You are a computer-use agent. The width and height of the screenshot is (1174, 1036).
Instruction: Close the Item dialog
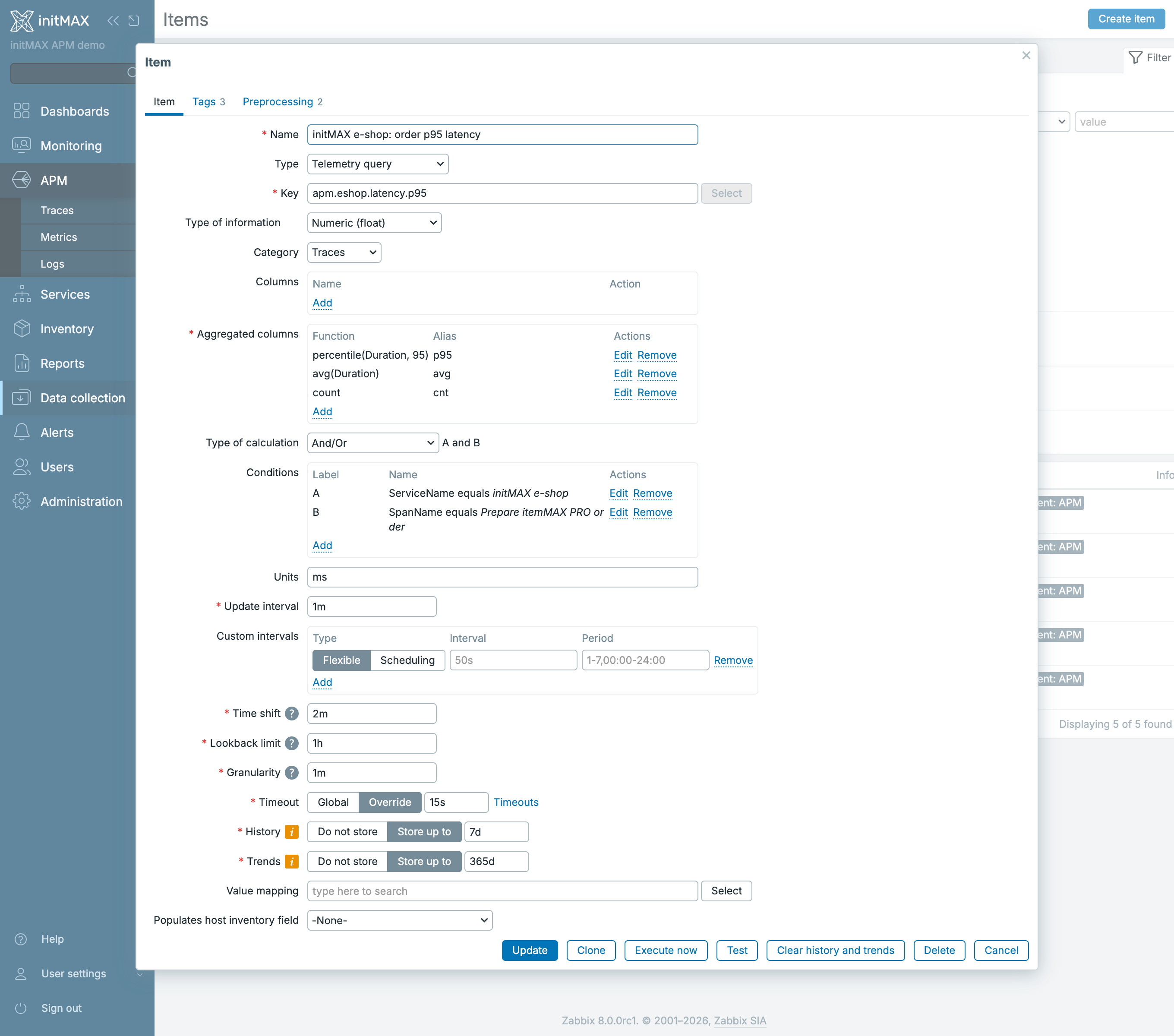pos(1026,55)
